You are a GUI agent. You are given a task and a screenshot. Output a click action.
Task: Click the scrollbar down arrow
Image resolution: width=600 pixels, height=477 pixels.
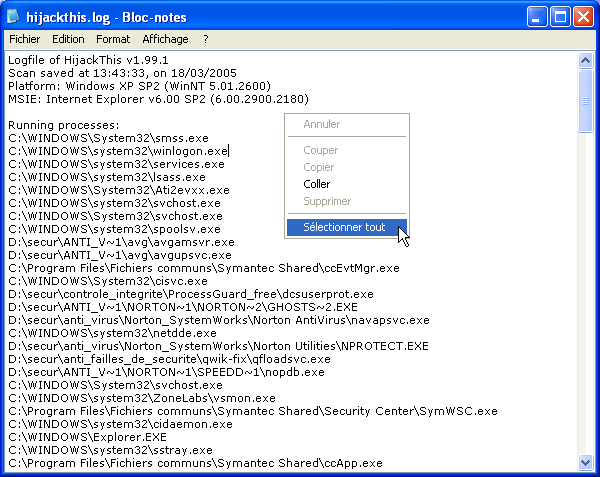pyautogui.click(x=585, y=462)
